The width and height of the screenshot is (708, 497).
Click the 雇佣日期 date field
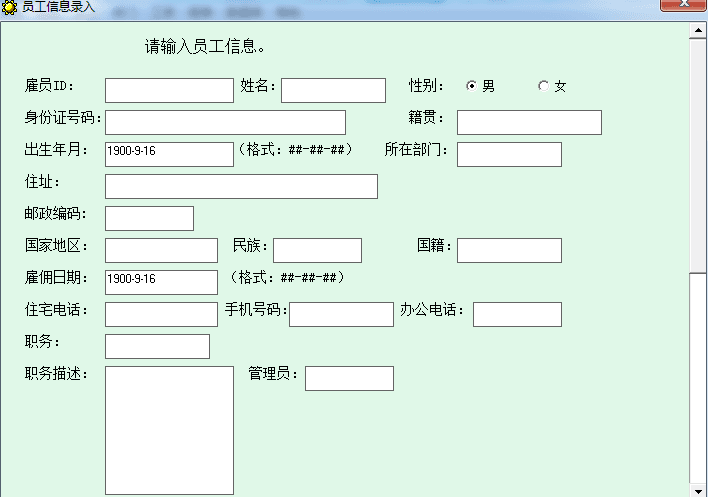coord(161,283)
